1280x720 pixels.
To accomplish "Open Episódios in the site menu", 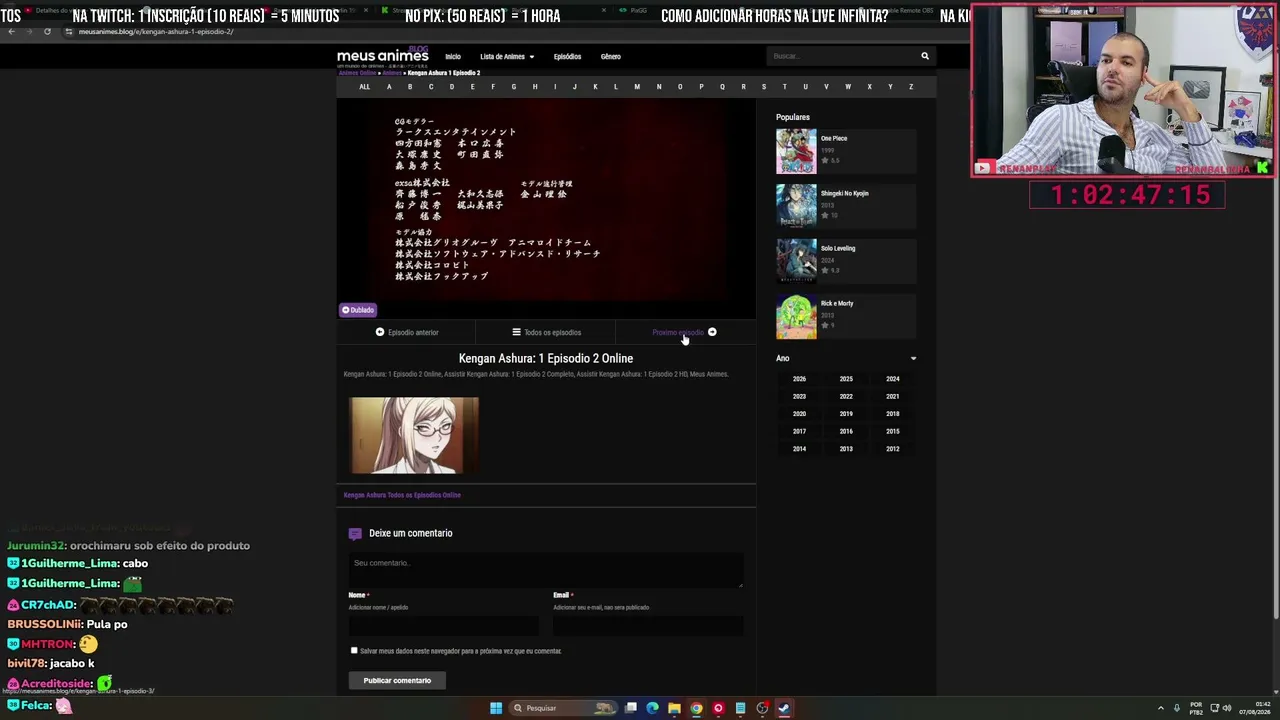I will coord(567,57).
